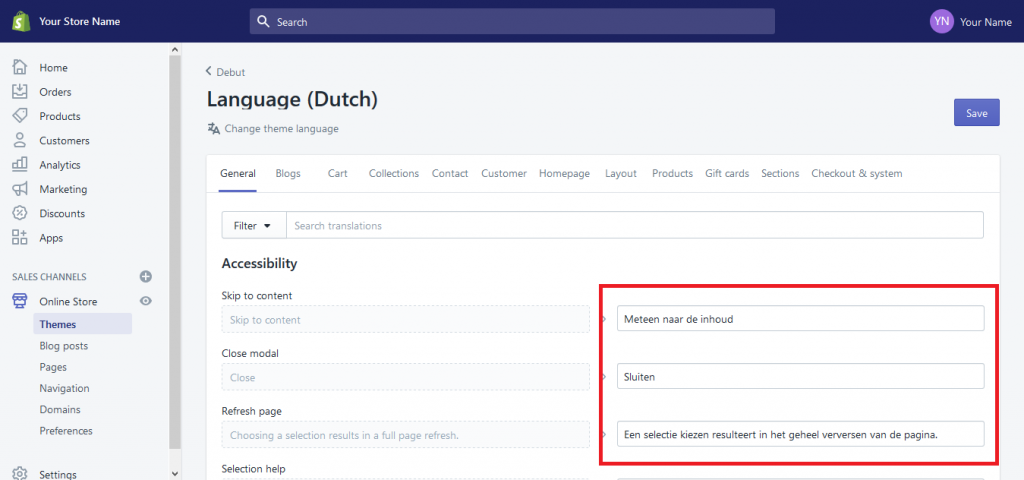Image resolution: width=1024 pixels, height=480 pixels.
Task: Open Blog posts in the sidebar
Action: [x=63, y=345]
